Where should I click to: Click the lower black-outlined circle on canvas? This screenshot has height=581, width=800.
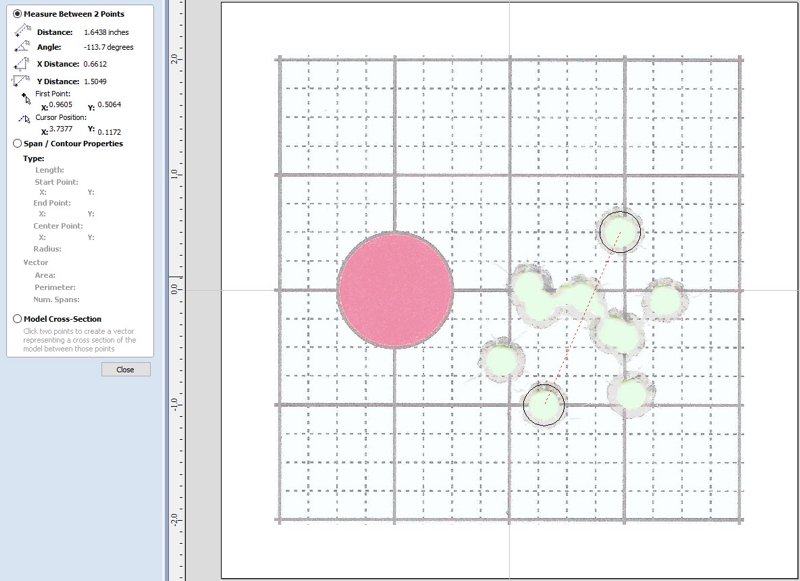pyautogui.click(x=544, y=405)
